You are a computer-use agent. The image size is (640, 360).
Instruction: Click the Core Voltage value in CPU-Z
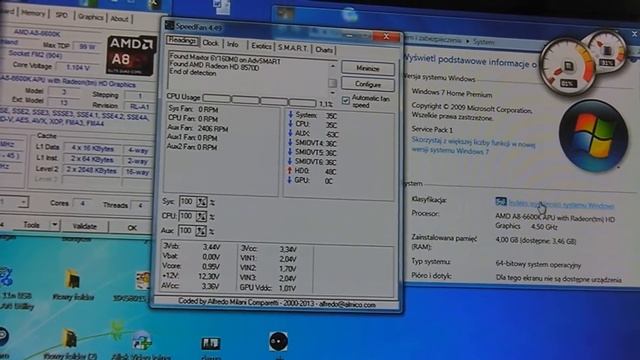click(78, 67)
